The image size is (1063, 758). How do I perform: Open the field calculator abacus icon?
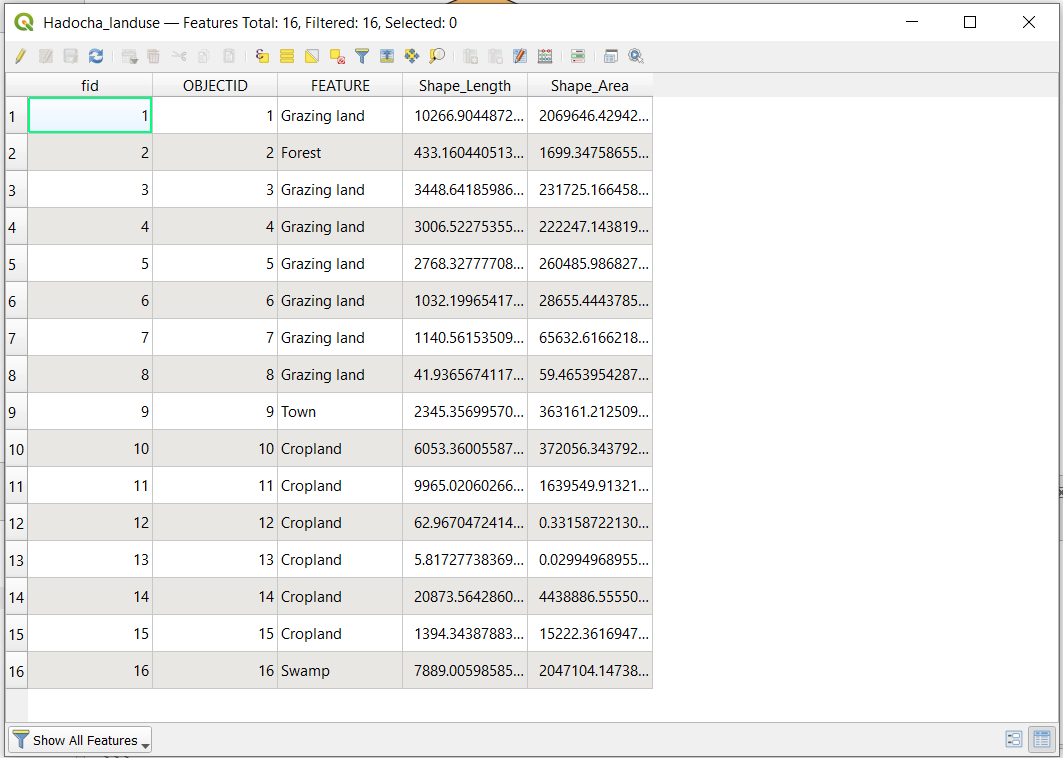coord(545,56)
